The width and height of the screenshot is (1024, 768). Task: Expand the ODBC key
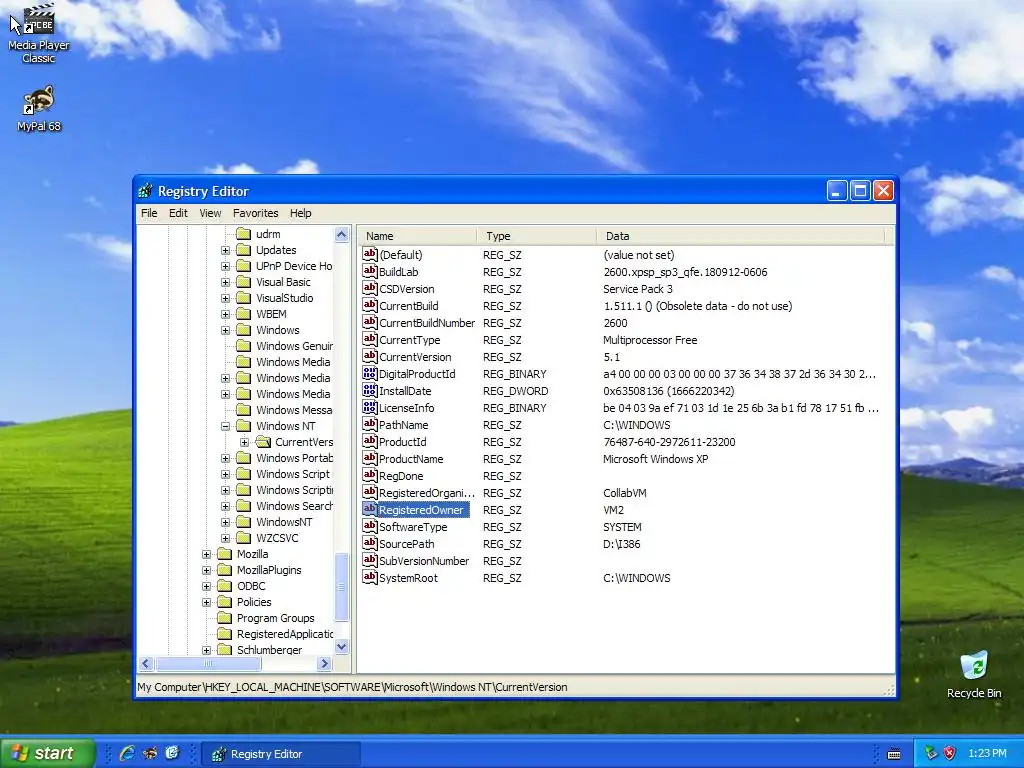point(206,586)
